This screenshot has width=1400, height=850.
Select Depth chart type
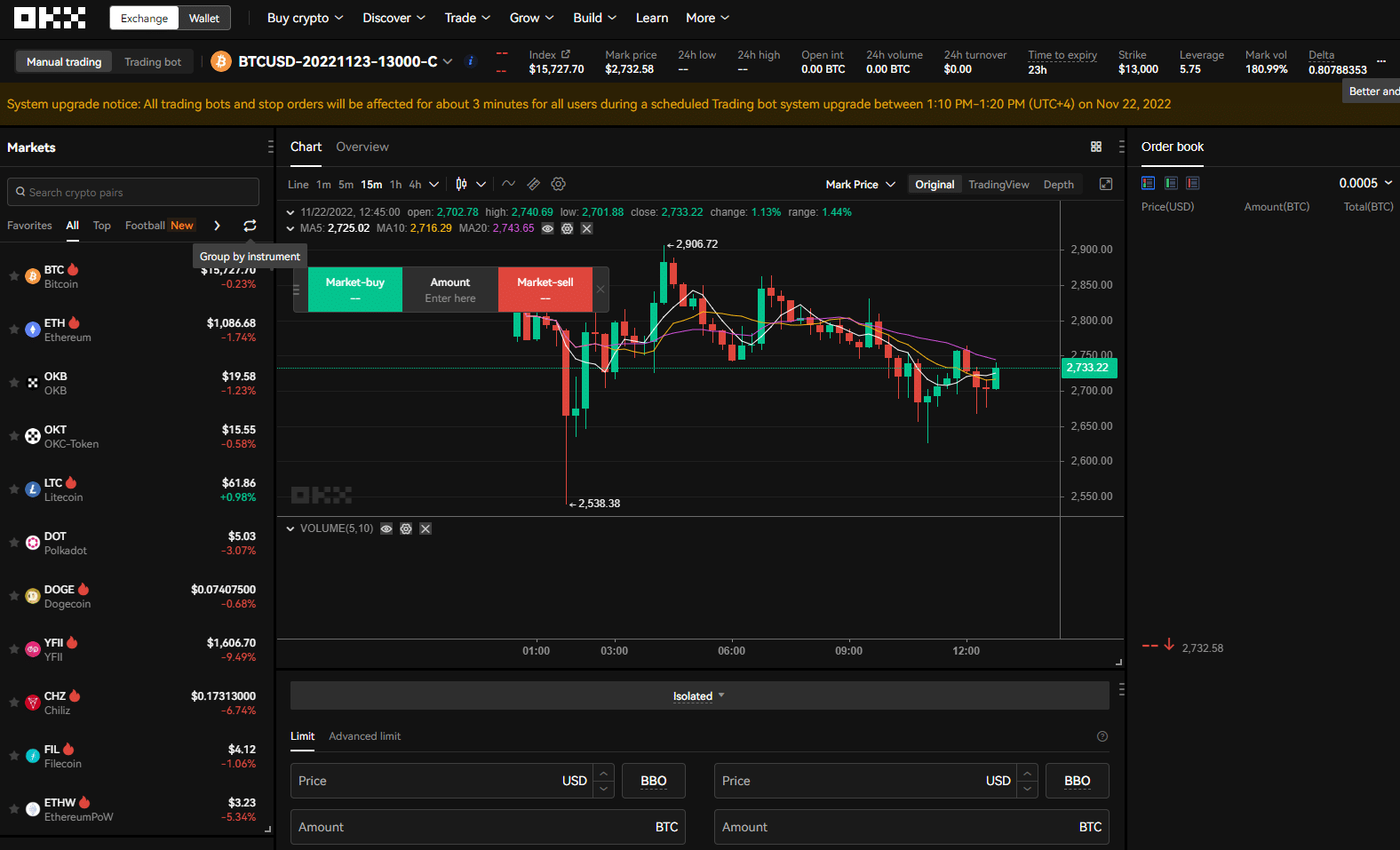pos(1058,184)
